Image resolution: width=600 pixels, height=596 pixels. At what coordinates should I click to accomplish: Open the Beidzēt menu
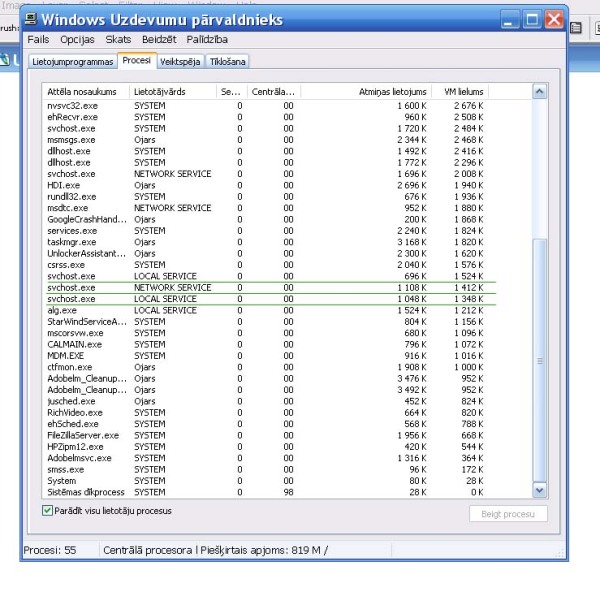(x=159, y=39)
